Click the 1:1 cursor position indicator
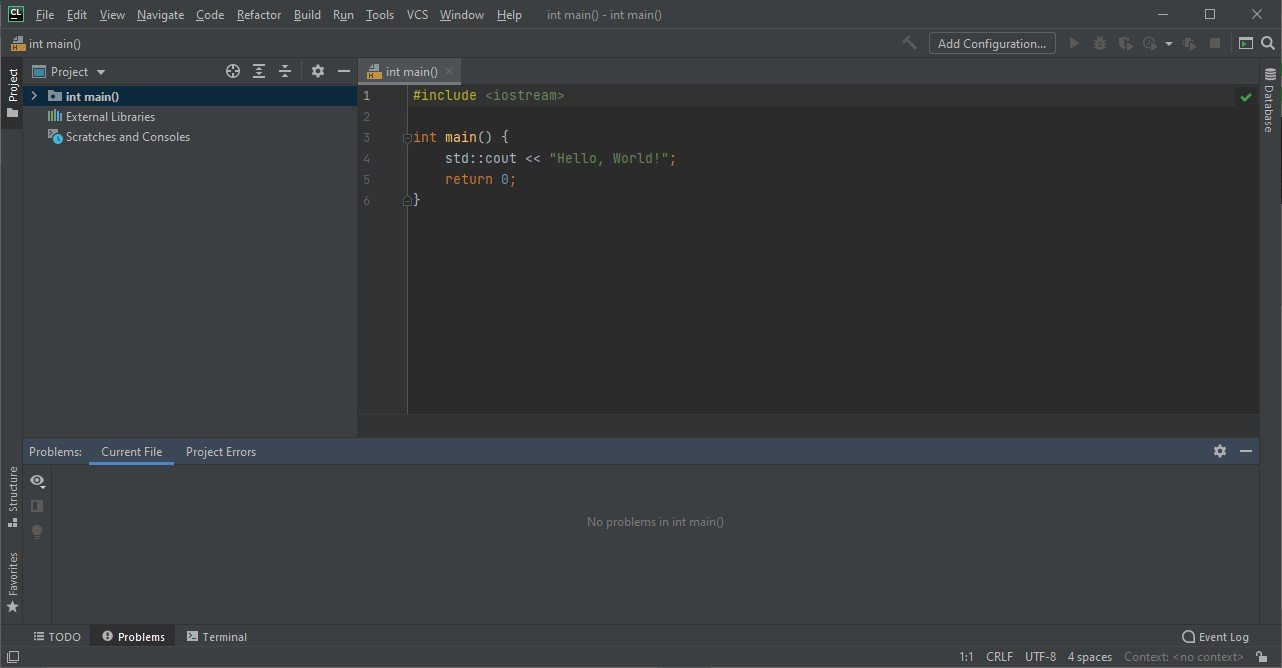Image resolution: width=1282 pixels, height=668 pixels. (966, 657)
